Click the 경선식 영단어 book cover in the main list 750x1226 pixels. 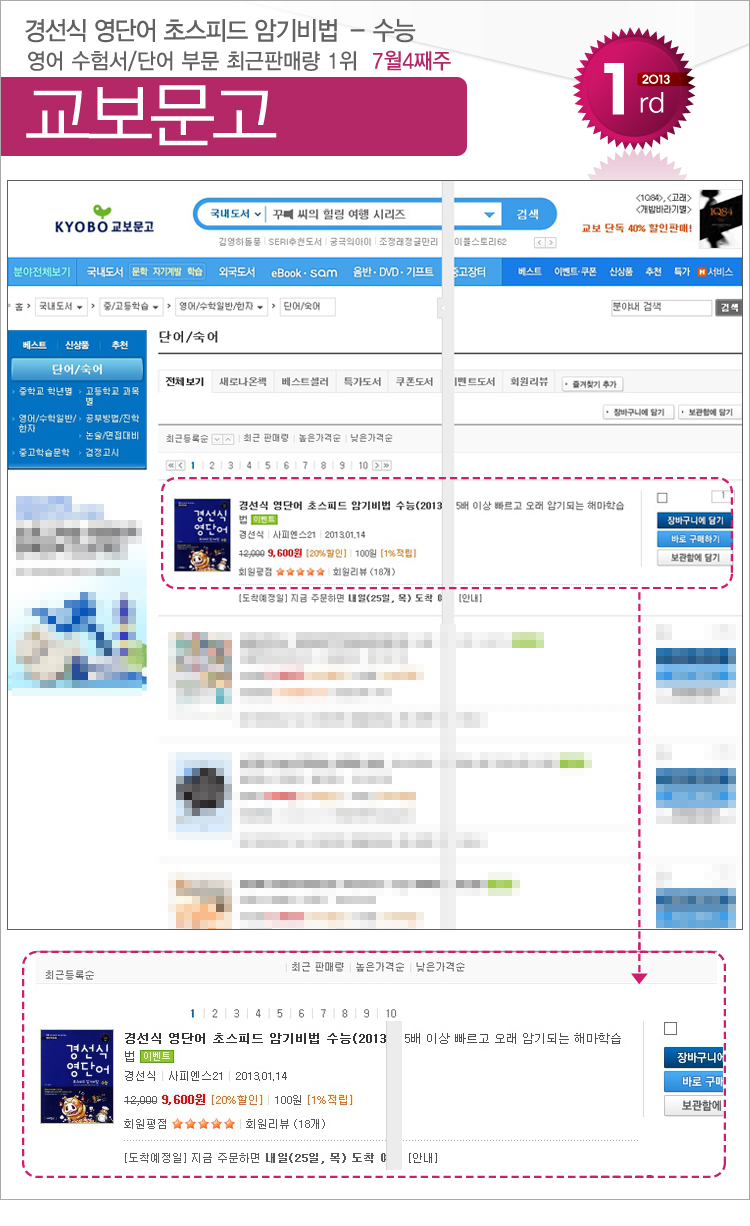pyautogui.click(x=202, y=535)
